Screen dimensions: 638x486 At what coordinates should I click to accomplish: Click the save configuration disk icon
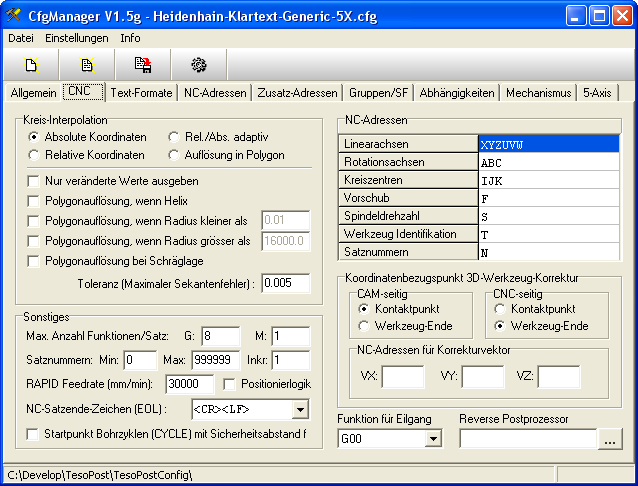pos(143,65)
